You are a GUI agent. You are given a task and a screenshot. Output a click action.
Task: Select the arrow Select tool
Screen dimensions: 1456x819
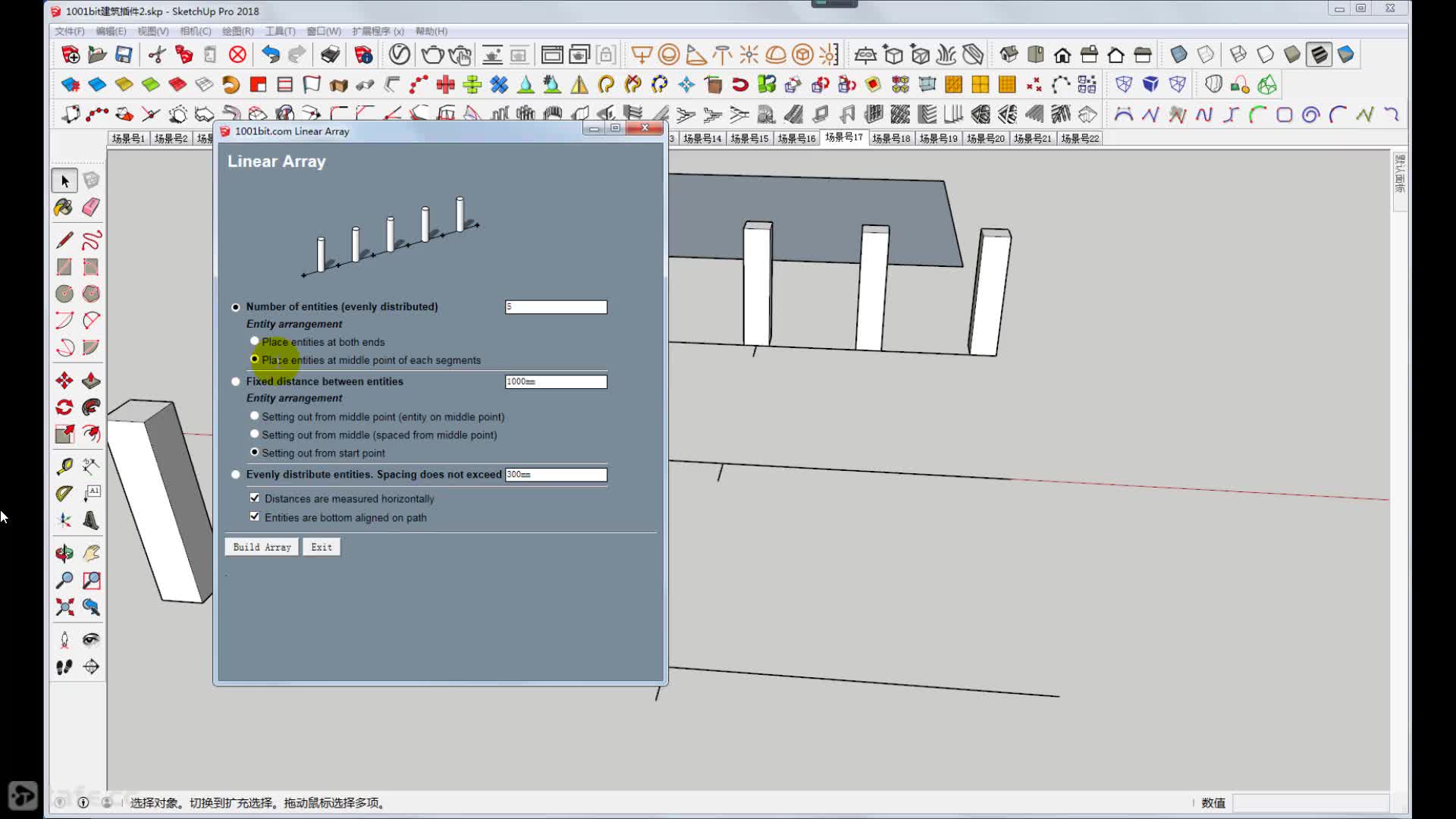tap(64, 180)
